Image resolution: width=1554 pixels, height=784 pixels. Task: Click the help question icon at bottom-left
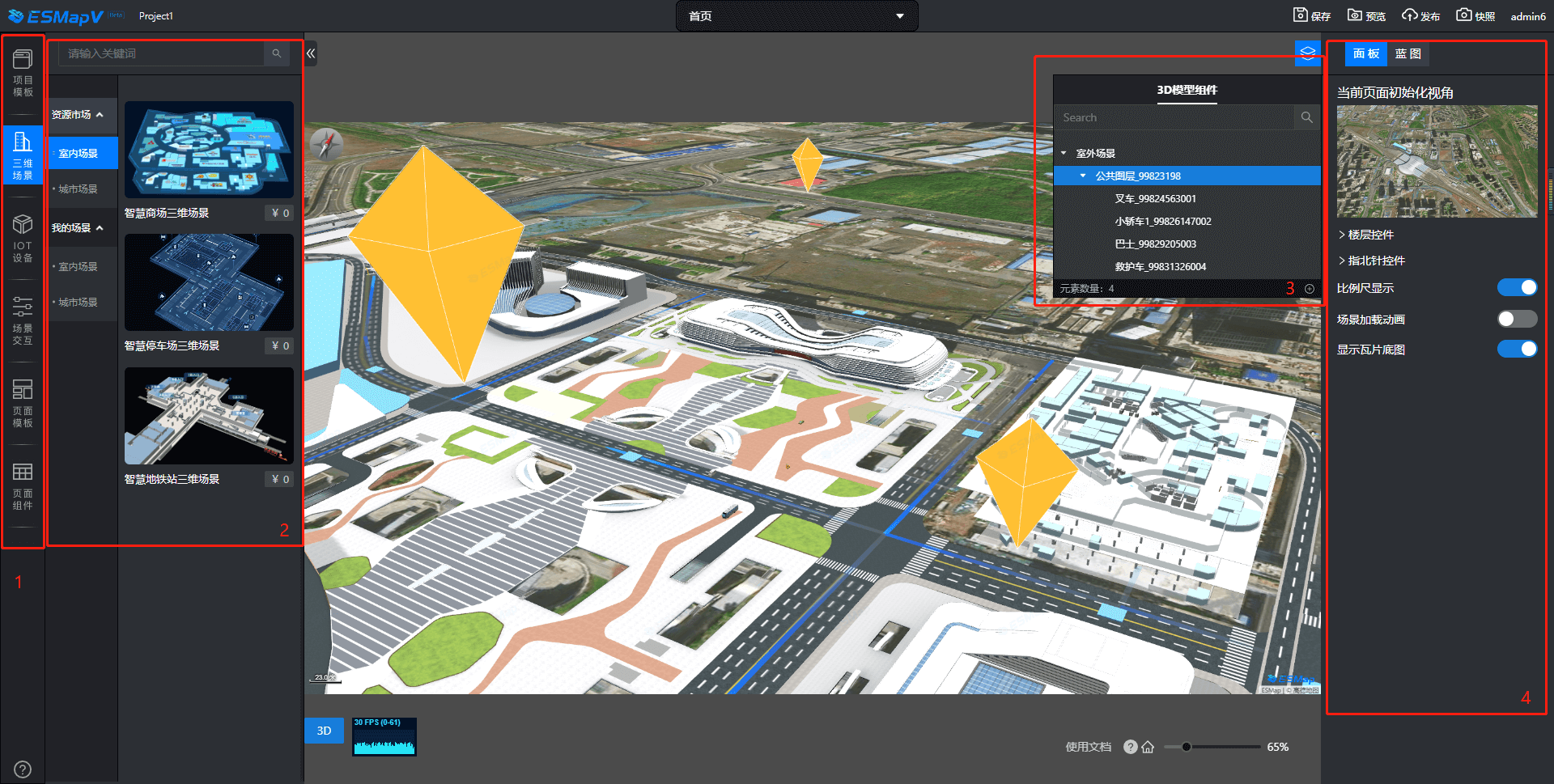click(23, 769)
